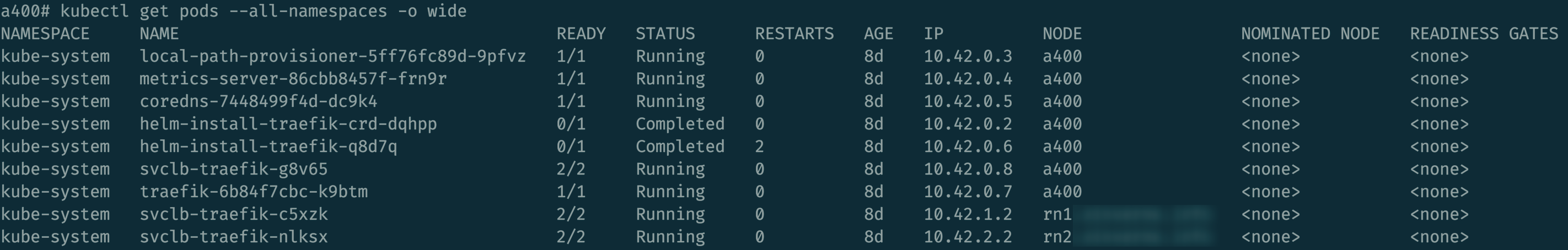Click the local-path-provisioner-5ff76fc89d-9pfvz pod name
1568x250 pixels.
click(x=332, y=56)
